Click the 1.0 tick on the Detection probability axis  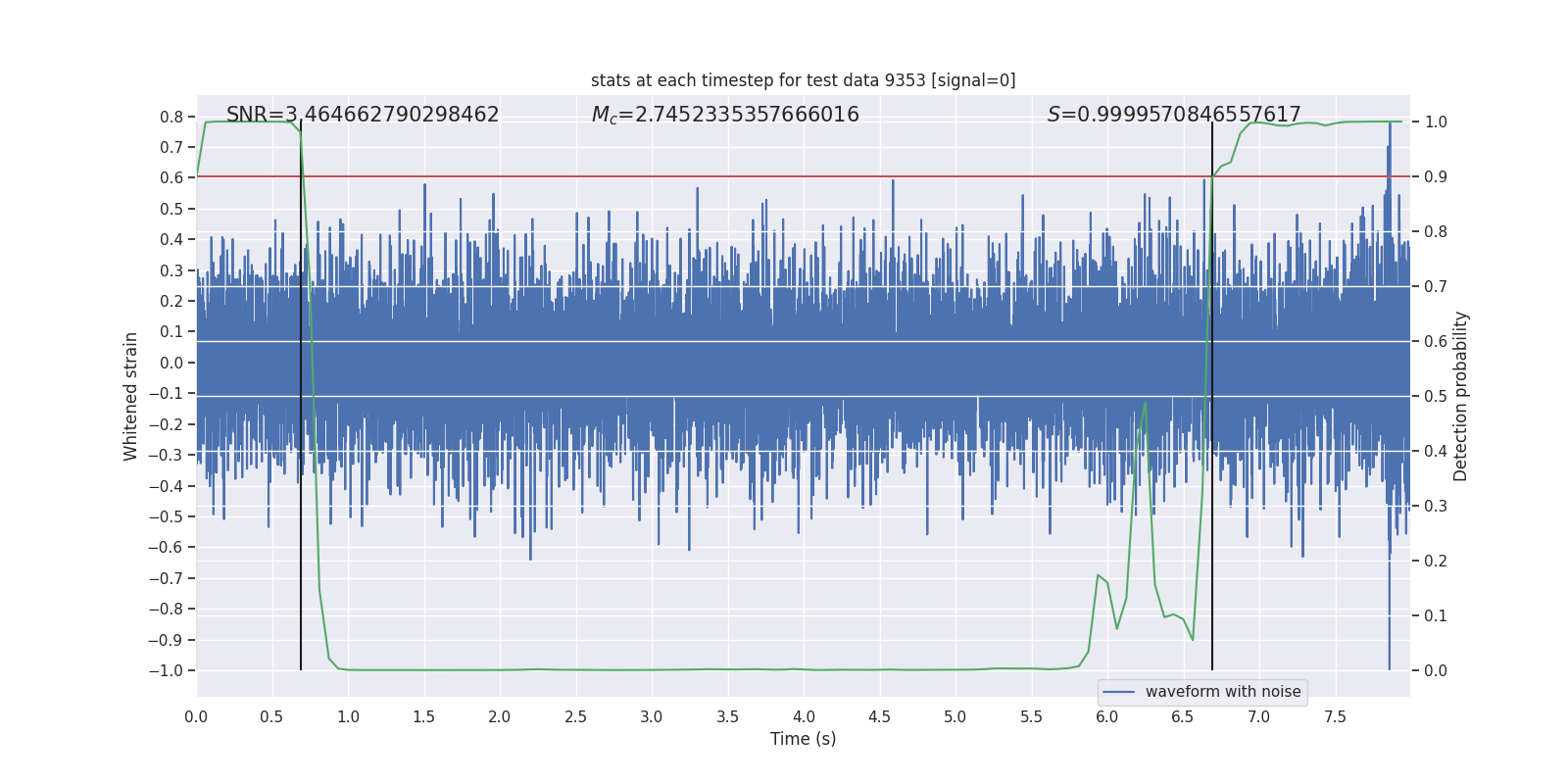point(1436,122)
